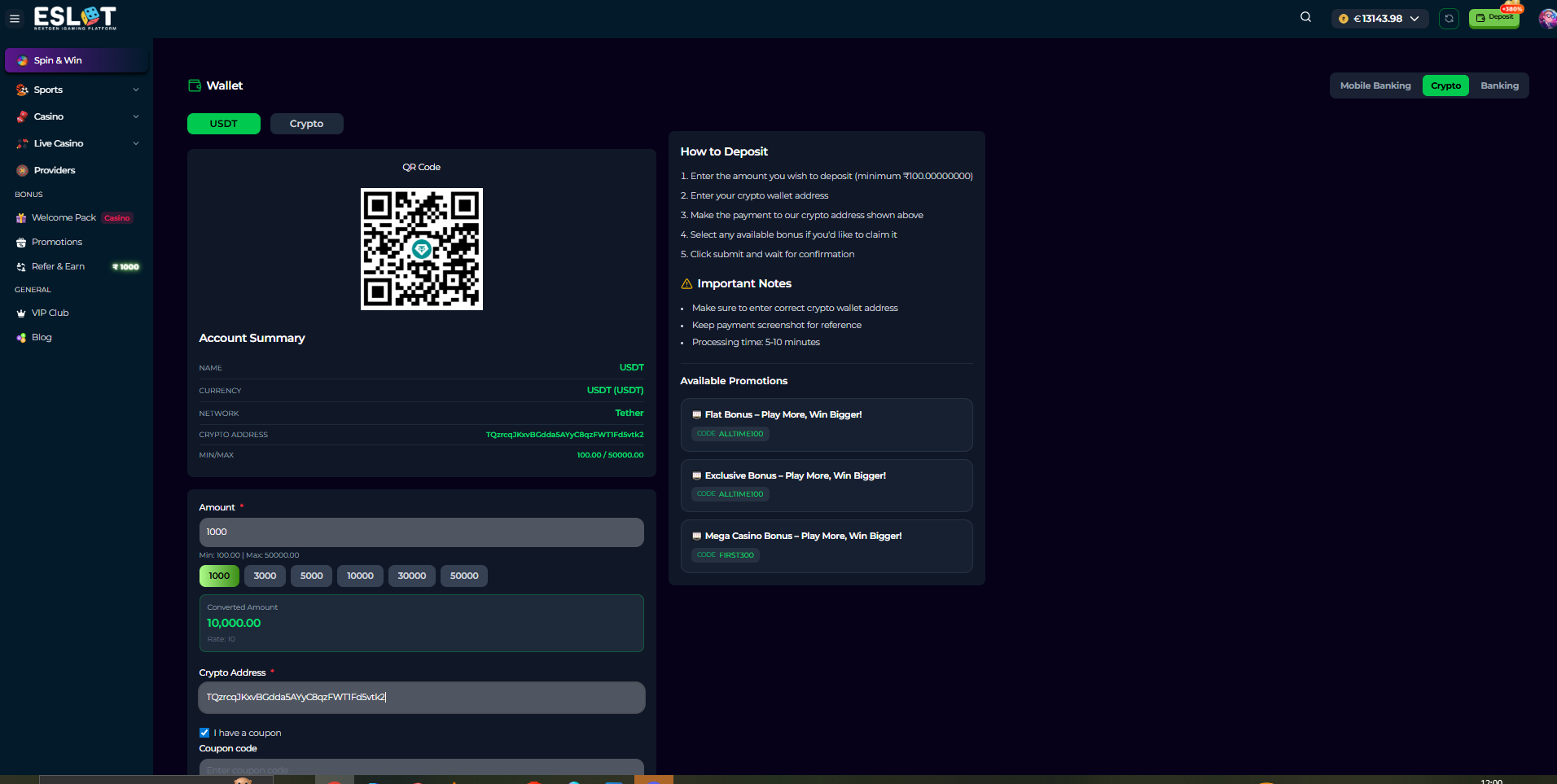
Task: Select the Crypto wallet tab beside USDT
Action: (307, 124)
